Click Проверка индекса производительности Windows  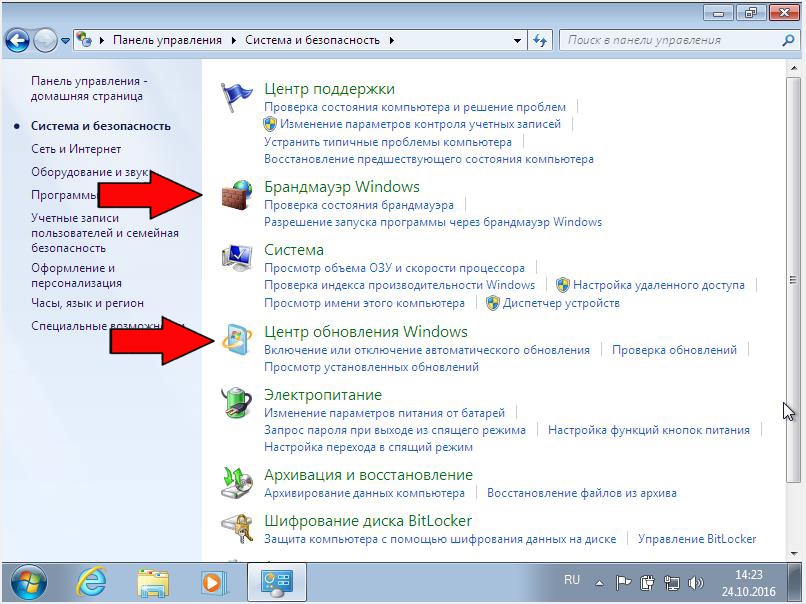399,285
